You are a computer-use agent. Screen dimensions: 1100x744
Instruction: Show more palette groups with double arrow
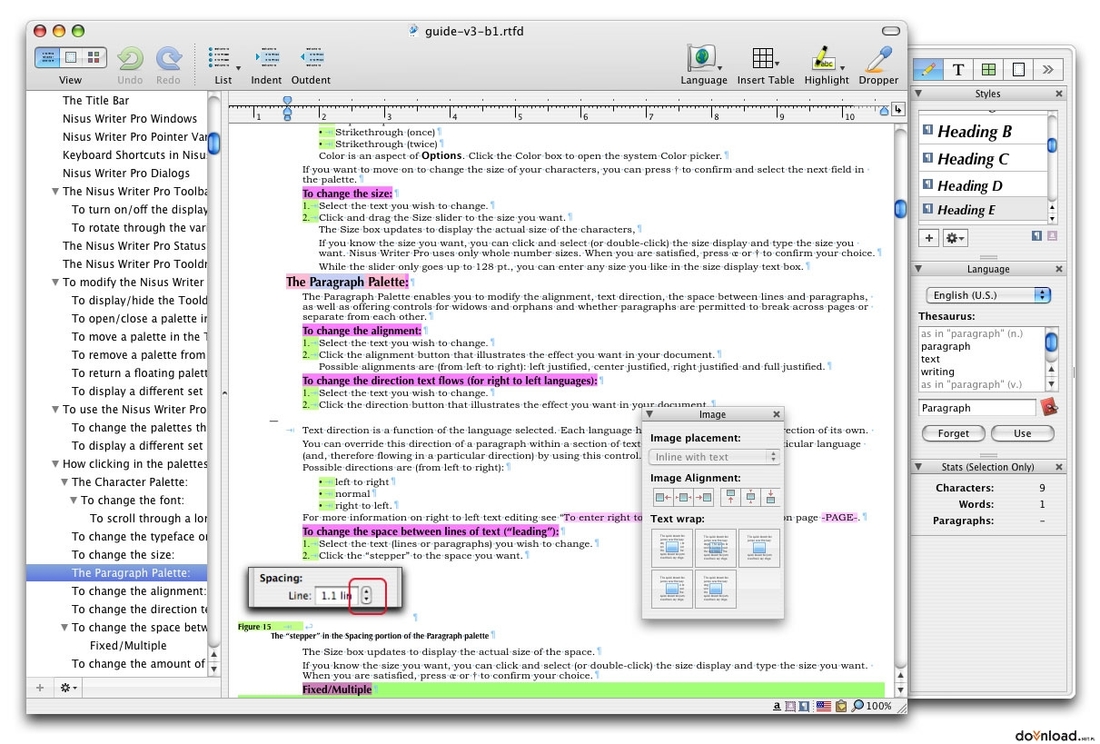(1048, 69)
